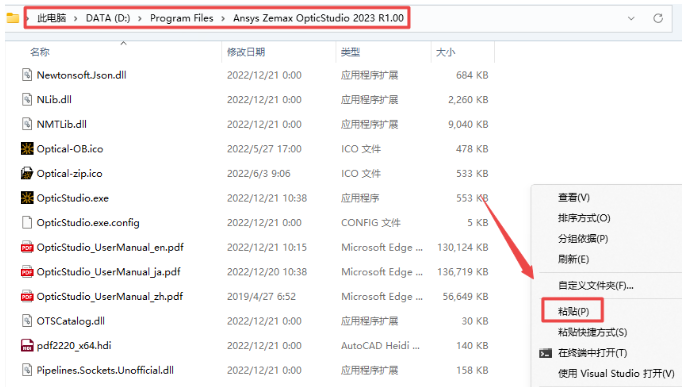Expand the chevron after 此电脑 in the path
This screenshot has height=387, width=684.
coord(76,18)
